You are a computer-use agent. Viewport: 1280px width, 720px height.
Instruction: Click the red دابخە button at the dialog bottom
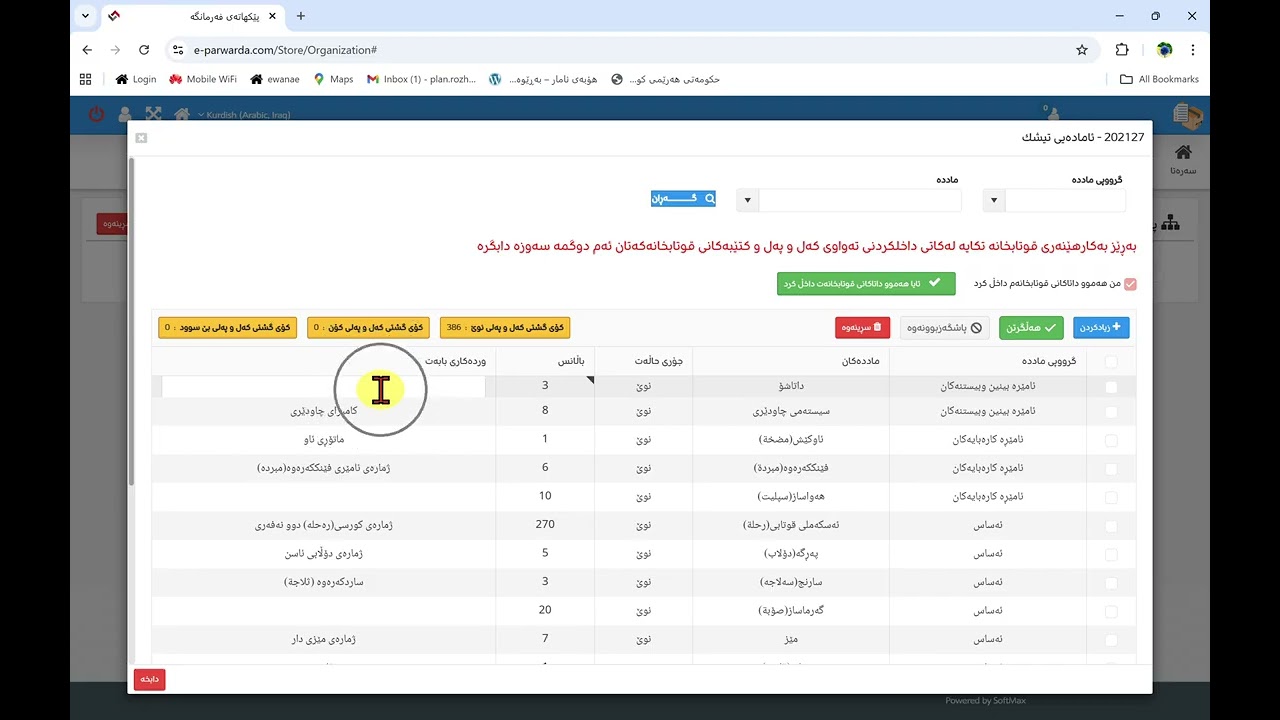[149, 679]
